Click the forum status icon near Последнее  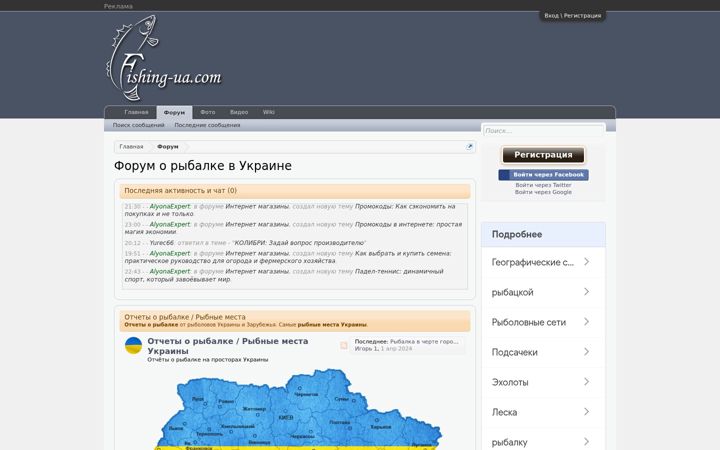[343, 345]
